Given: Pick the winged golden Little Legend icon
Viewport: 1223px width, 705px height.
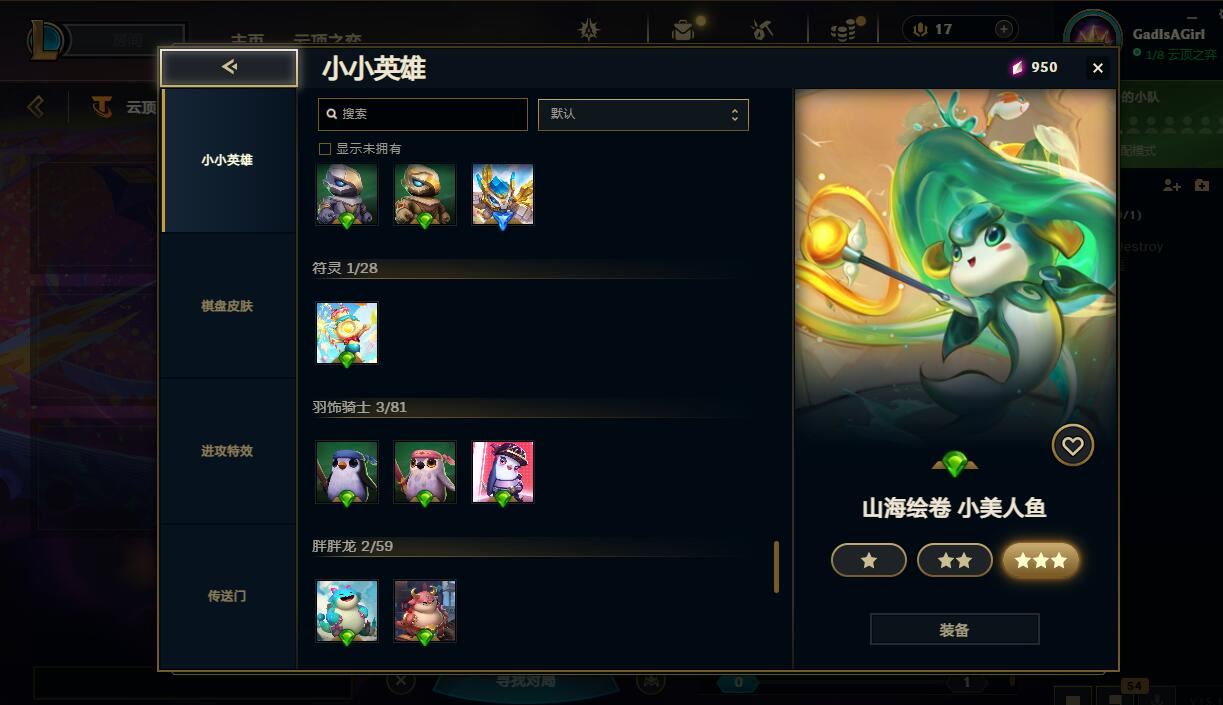Looking at the screenshot, I should coord(503,195).
